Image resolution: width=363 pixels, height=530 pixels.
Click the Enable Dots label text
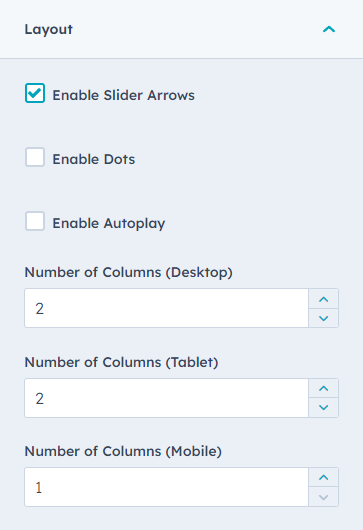(x=94, y=159)
